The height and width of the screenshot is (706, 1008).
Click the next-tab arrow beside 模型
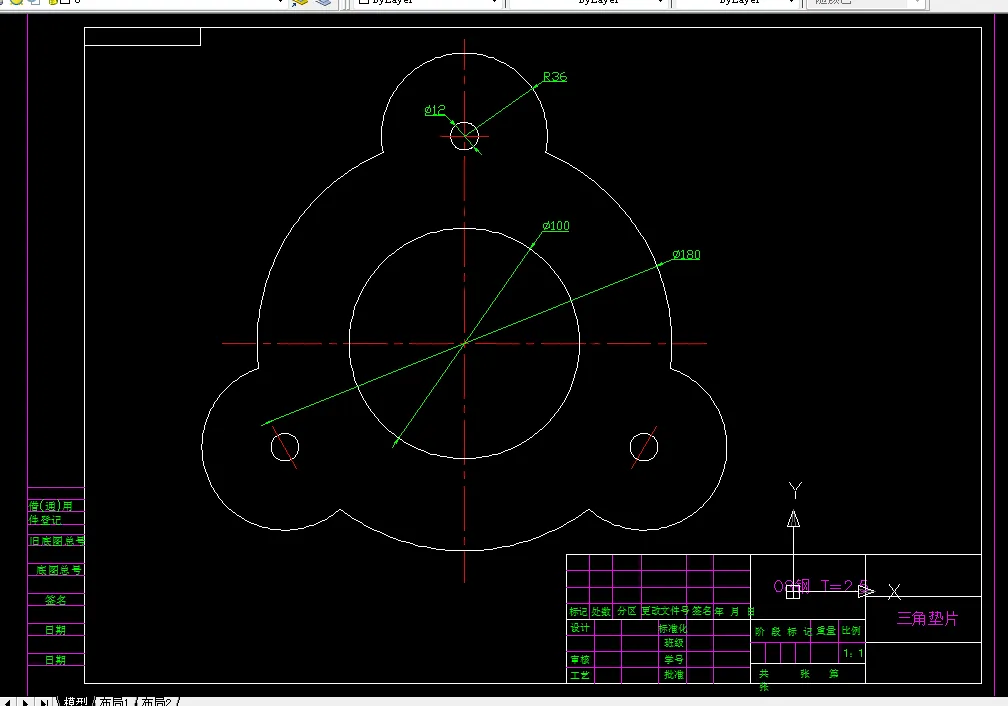coord(25,702)
